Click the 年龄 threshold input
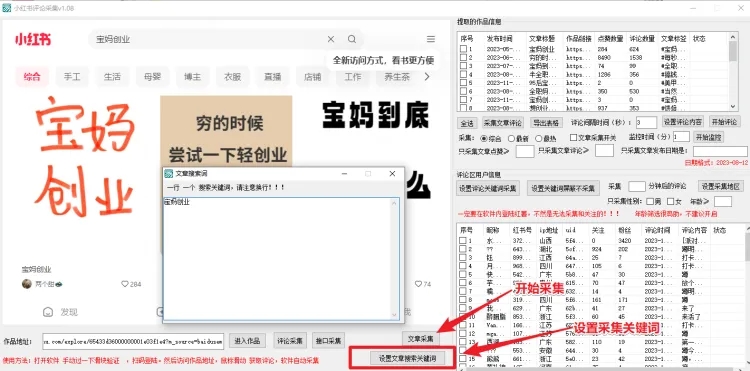The width and height of the screenshot is (750, 371). click(723, 201)
